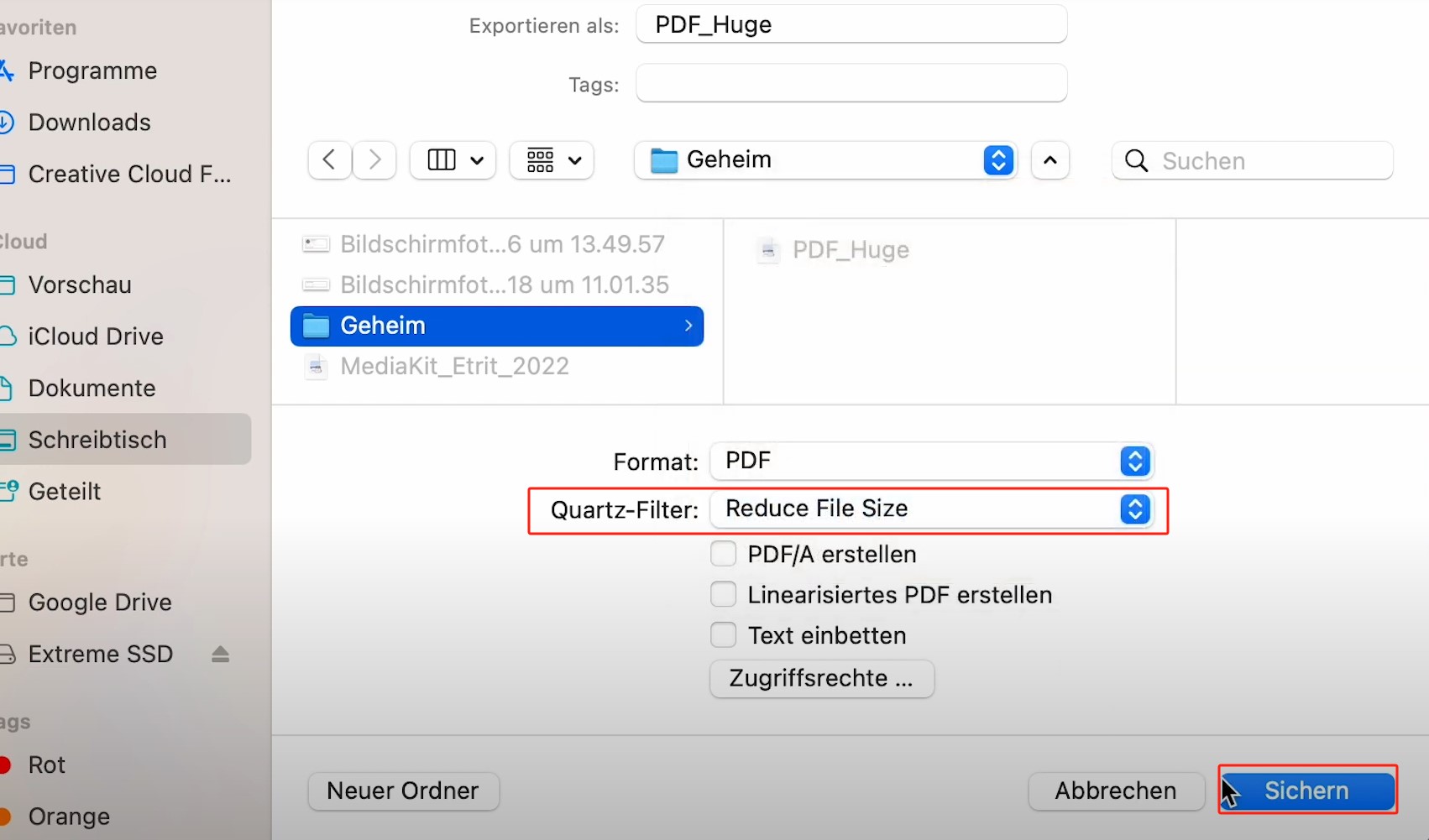This screenshot has width=1429, height=840.
Task: Open iCloud Drive in sidebar
Action: 96,337
